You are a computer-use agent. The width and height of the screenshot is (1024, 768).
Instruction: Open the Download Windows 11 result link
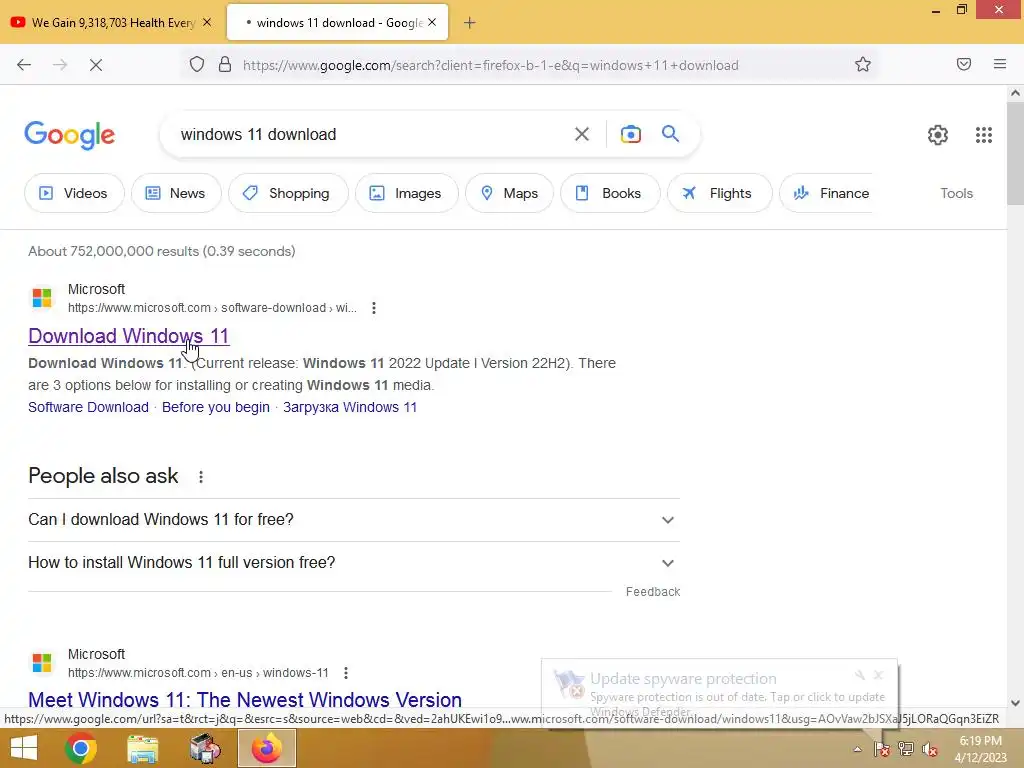tap(129, 336)
